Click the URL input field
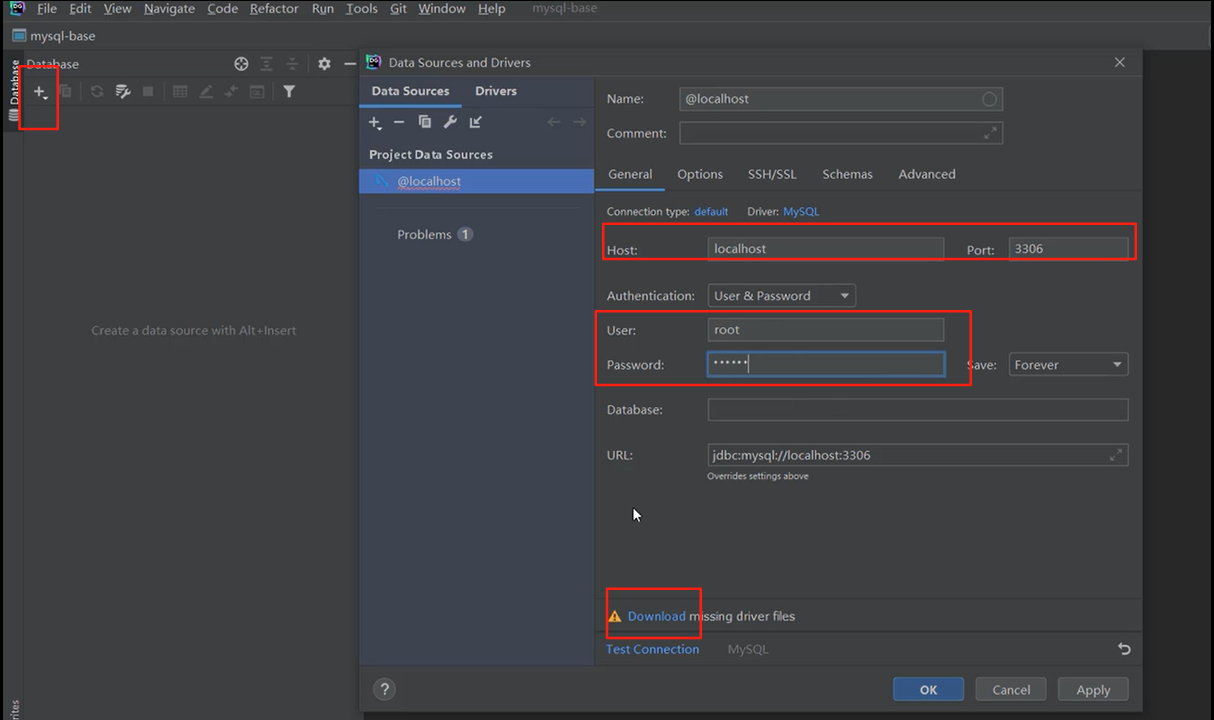 coord(918,455)
